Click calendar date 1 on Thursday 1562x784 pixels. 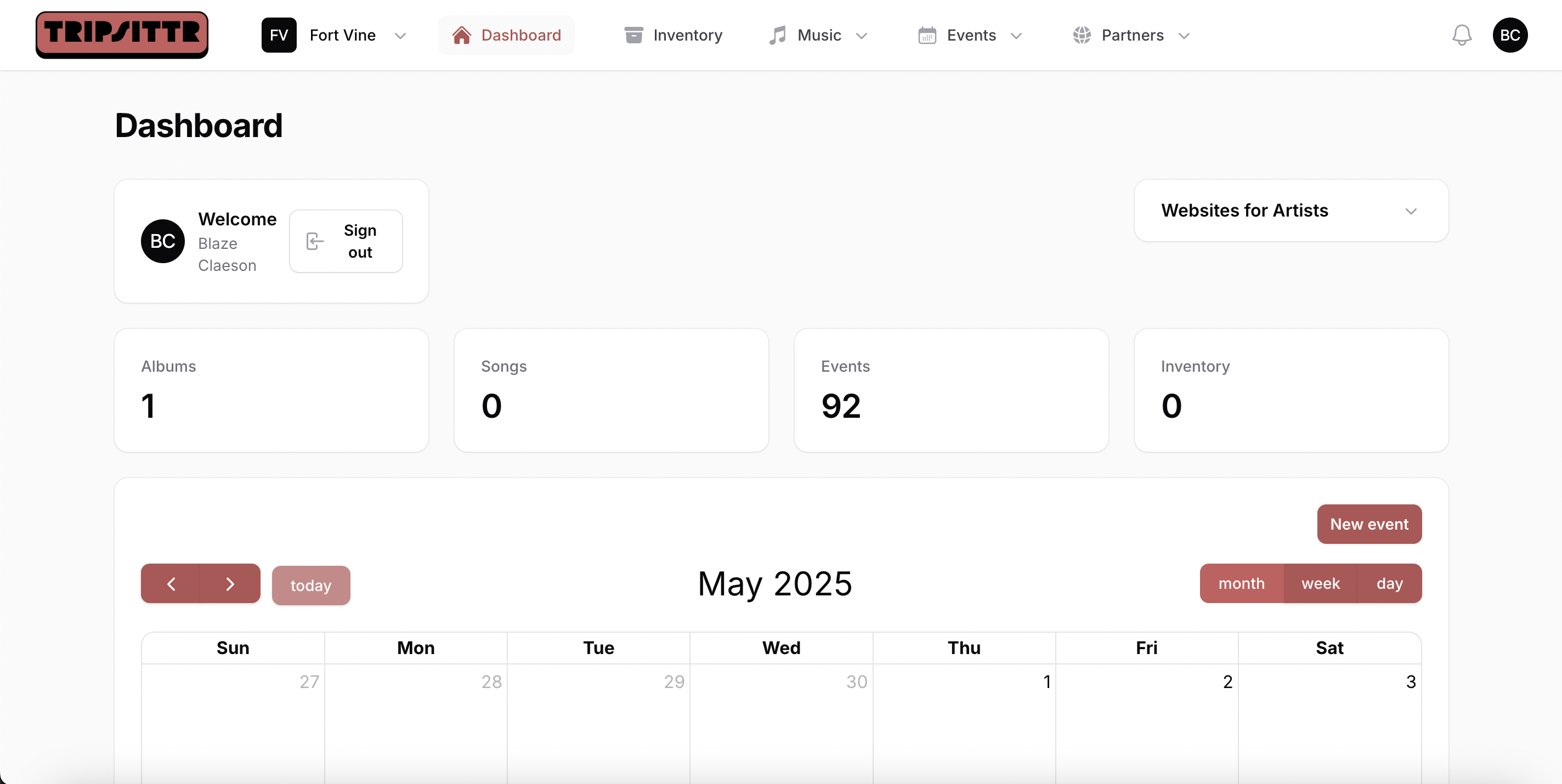1046,681
